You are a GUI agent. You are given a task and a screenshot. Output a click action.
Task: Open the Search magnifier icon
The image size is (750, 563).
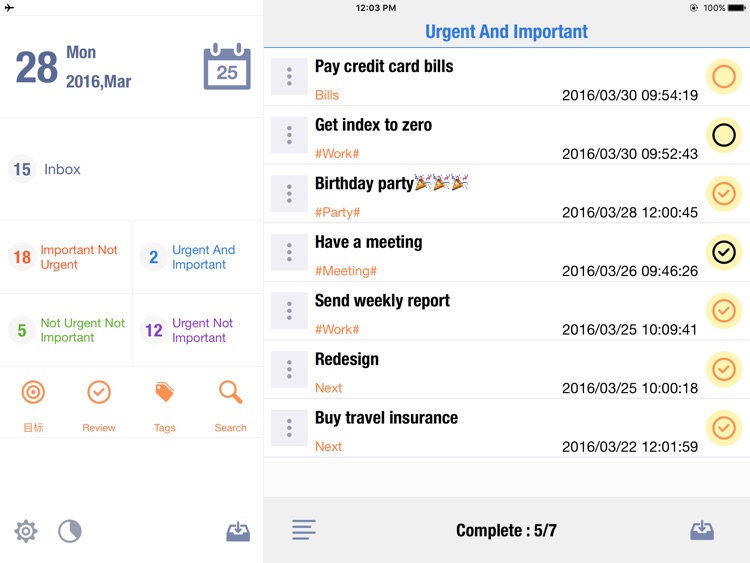231,392
